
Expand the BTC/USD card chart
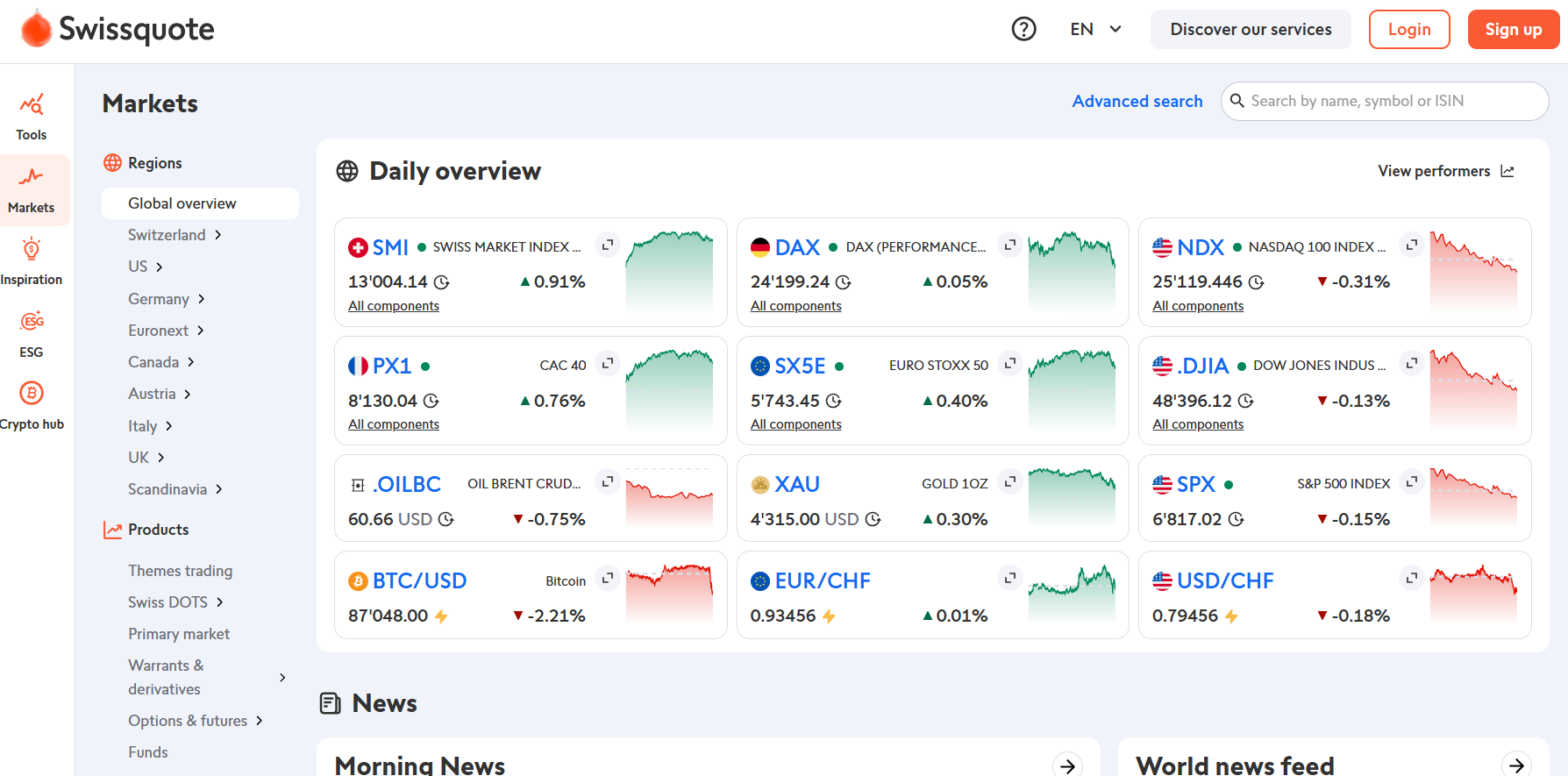pyautogui.click(x=608, y=578)
